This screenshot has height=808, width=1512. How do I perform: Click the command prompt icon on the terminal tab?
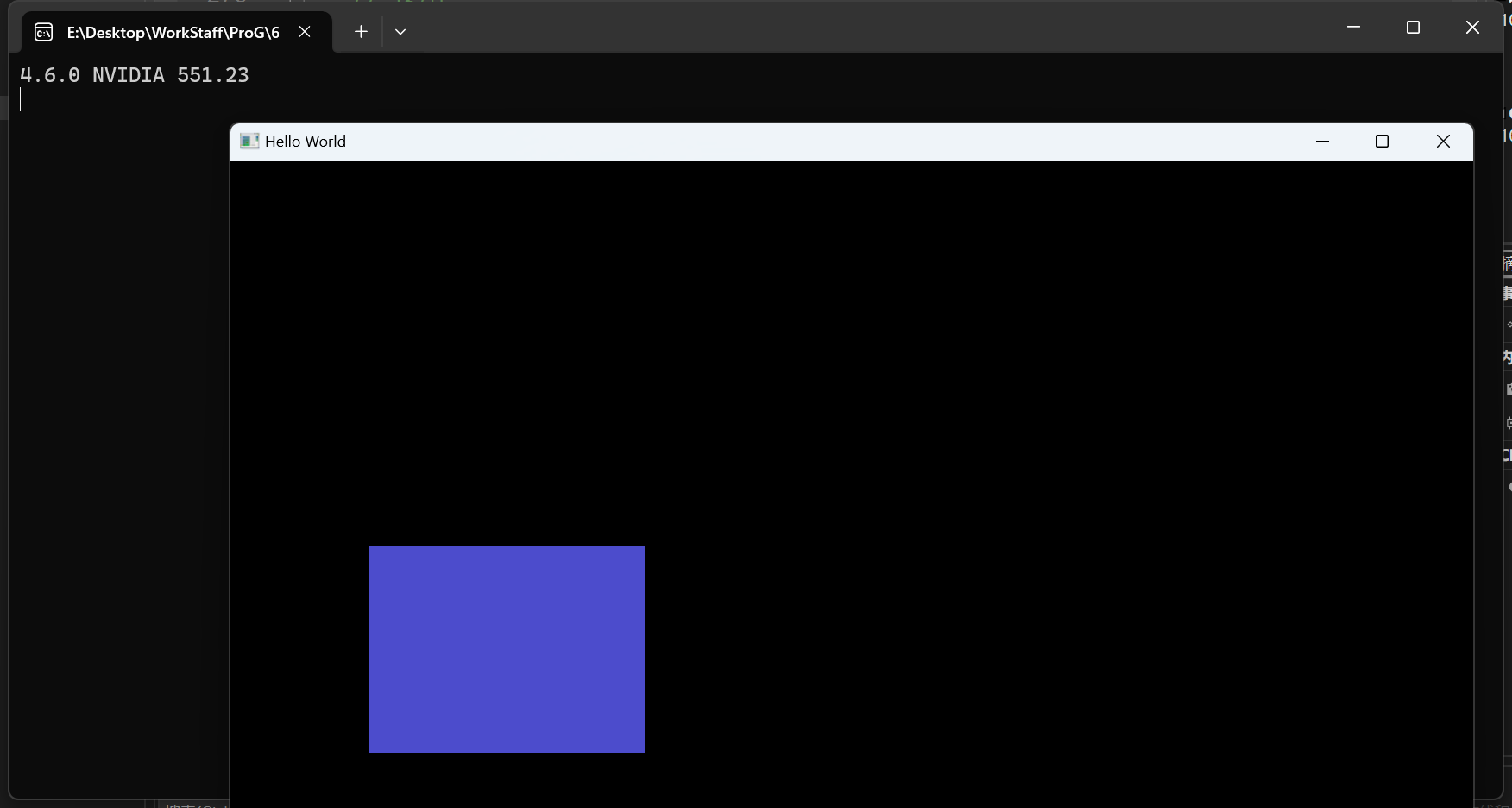point(42,32)
